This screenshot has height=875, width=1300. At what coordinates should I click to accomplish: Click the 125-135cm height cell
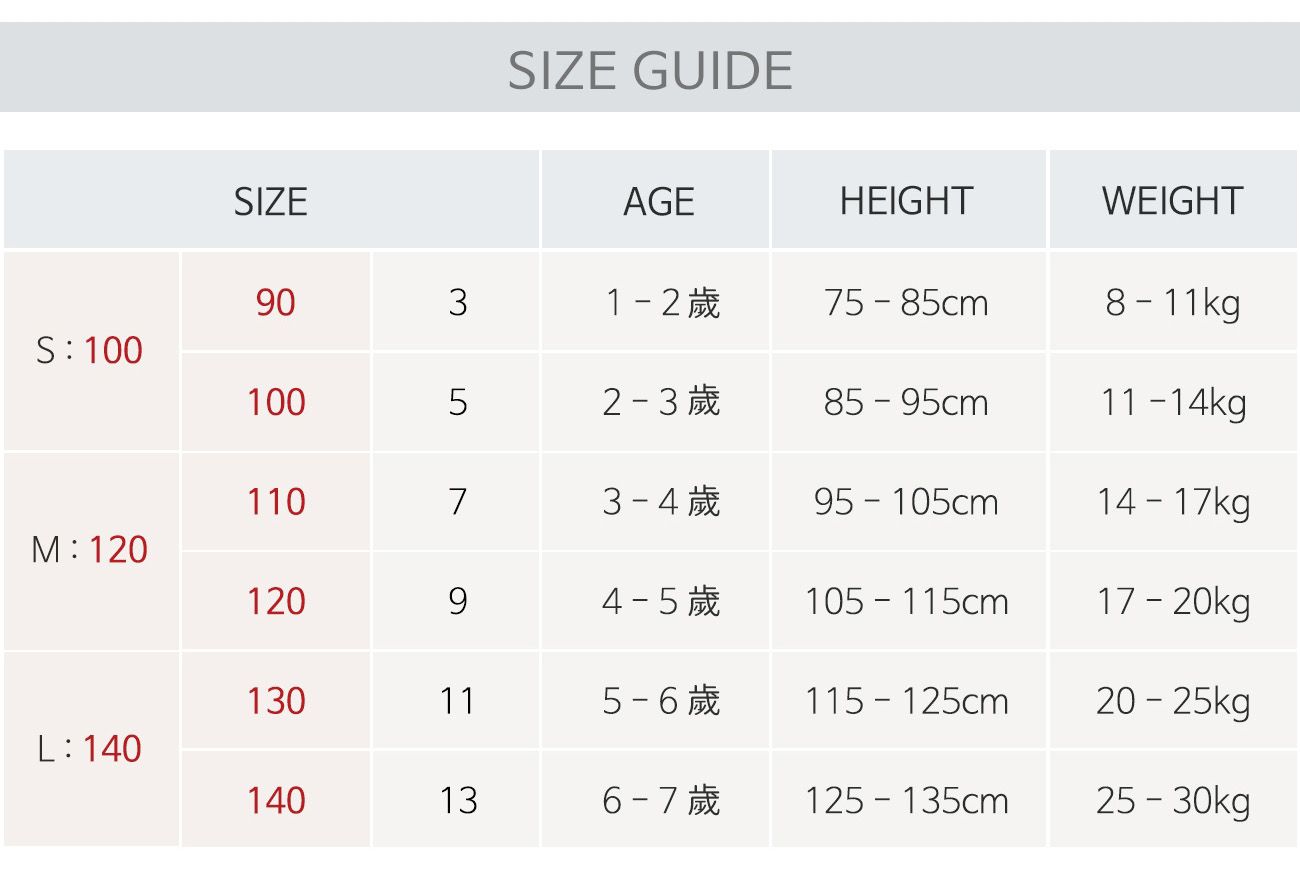click(906, 800)
